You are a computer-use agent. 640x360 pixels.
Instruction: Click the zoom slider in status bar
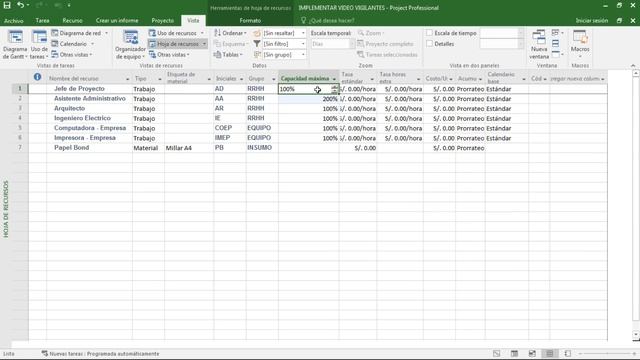(607, 353)
